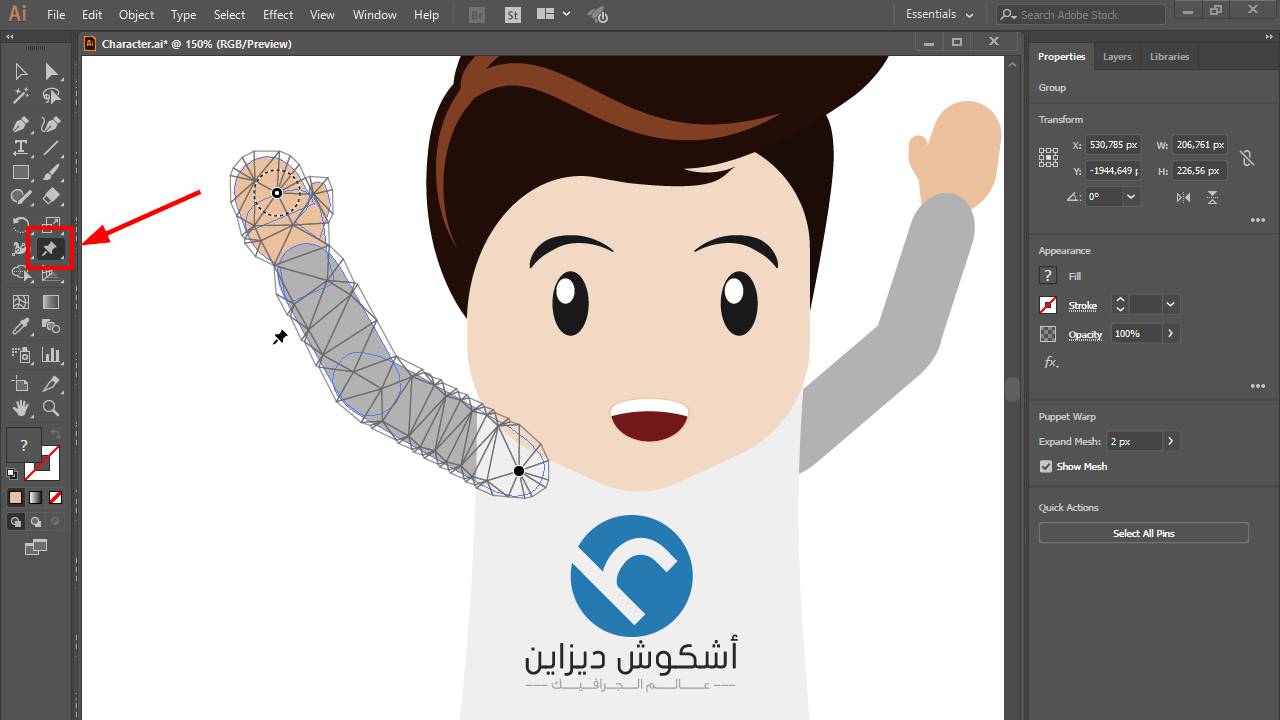Viewport: 1280px width, 720px height.
Task: Click the Direct Selection tool
Action: (51, 72)
